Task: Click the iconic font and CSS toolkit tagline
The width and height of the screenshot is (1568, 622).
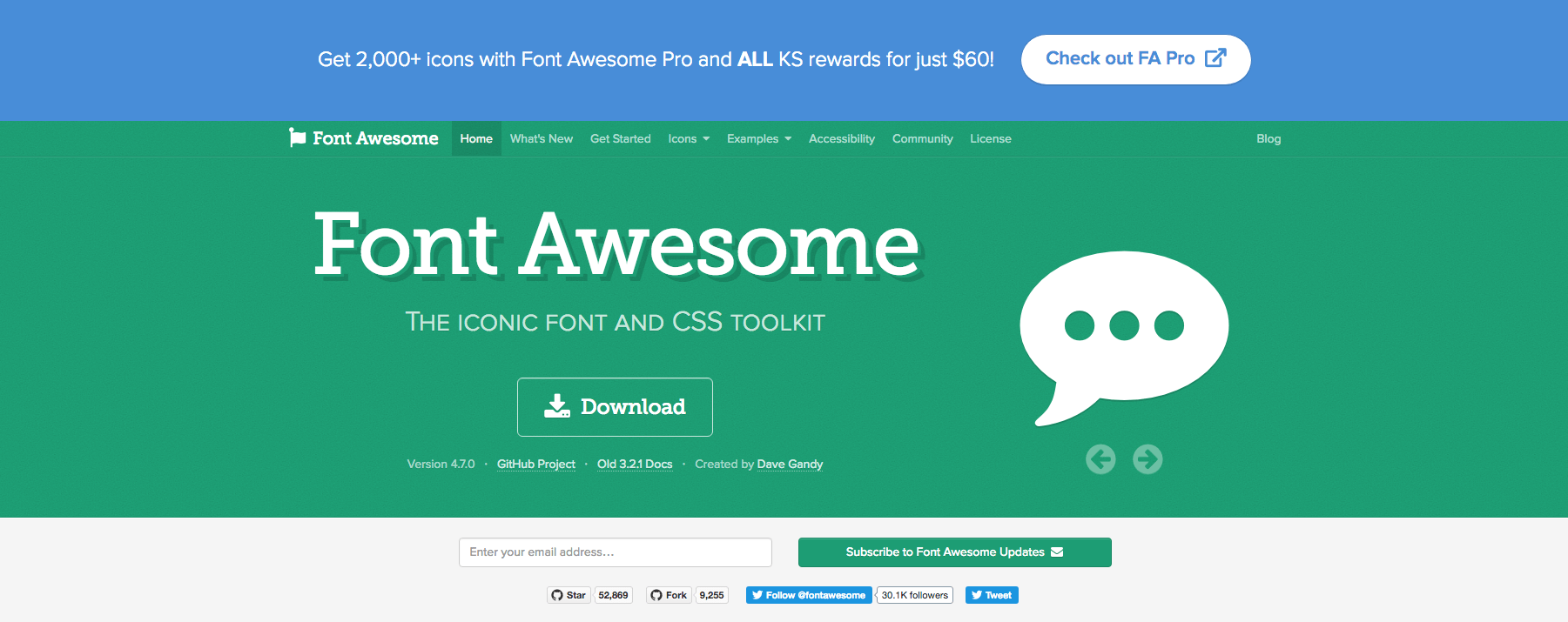Action: pos(615,322)
